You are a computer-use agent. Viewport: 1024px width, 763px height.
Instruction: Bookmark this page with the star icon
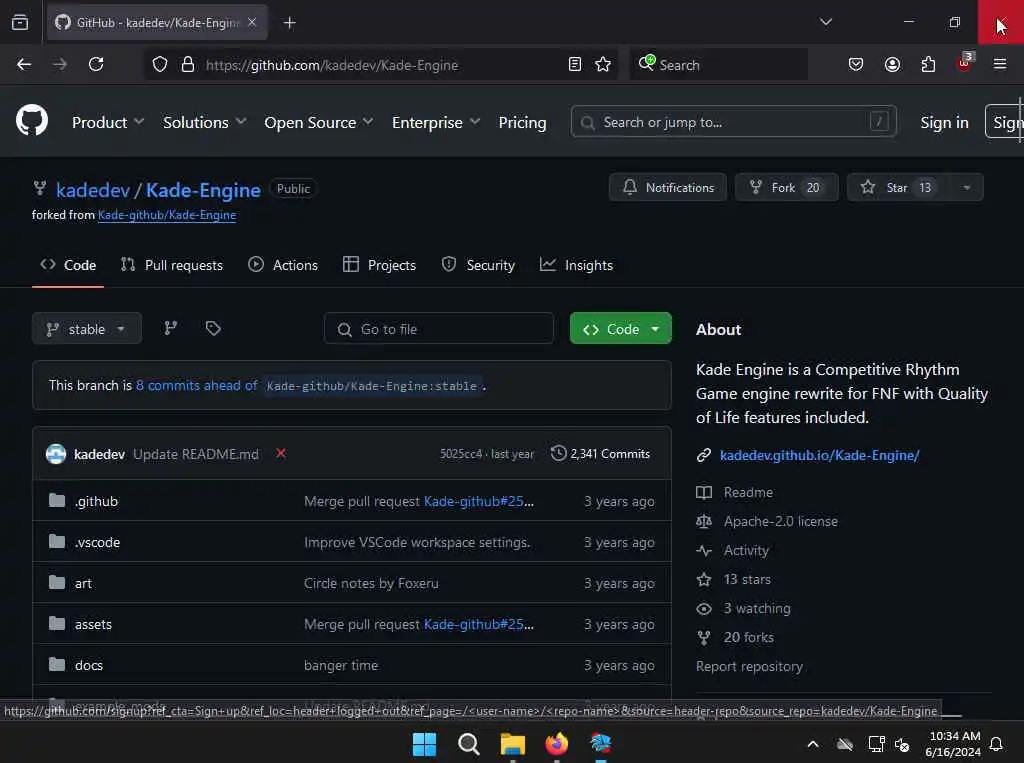pos(603,65)
